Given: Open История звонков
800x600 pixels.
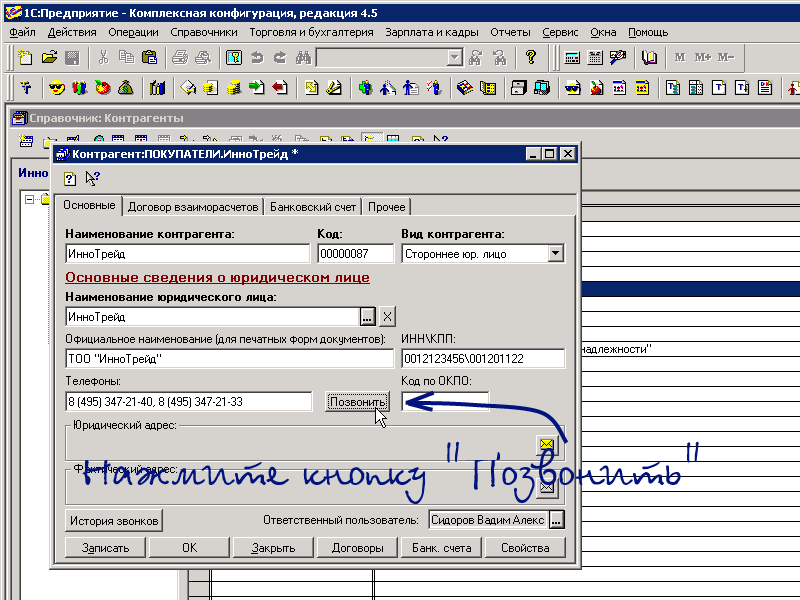Looking at the screenshot, I should (x=114, y=520).
